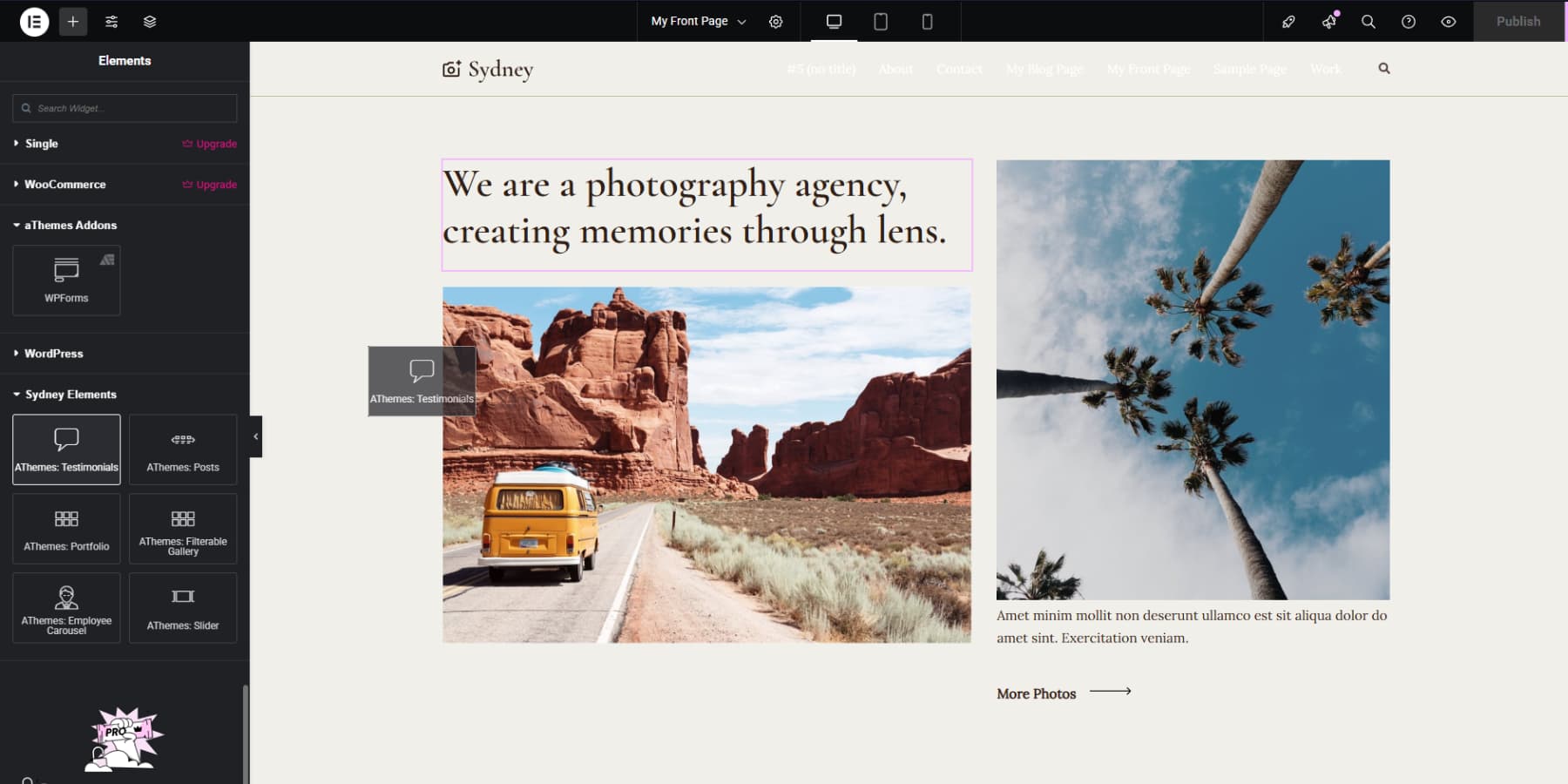Viewport: 1568px width, 784px height.
Task: Open the Elementor main menu logo
Action: pyautogui.click(x=34, y=21)
